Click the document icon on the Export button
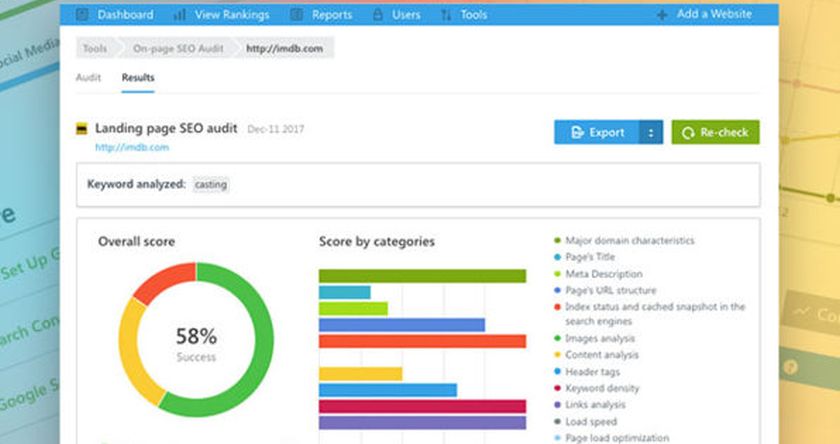 (x=577, y=132)
